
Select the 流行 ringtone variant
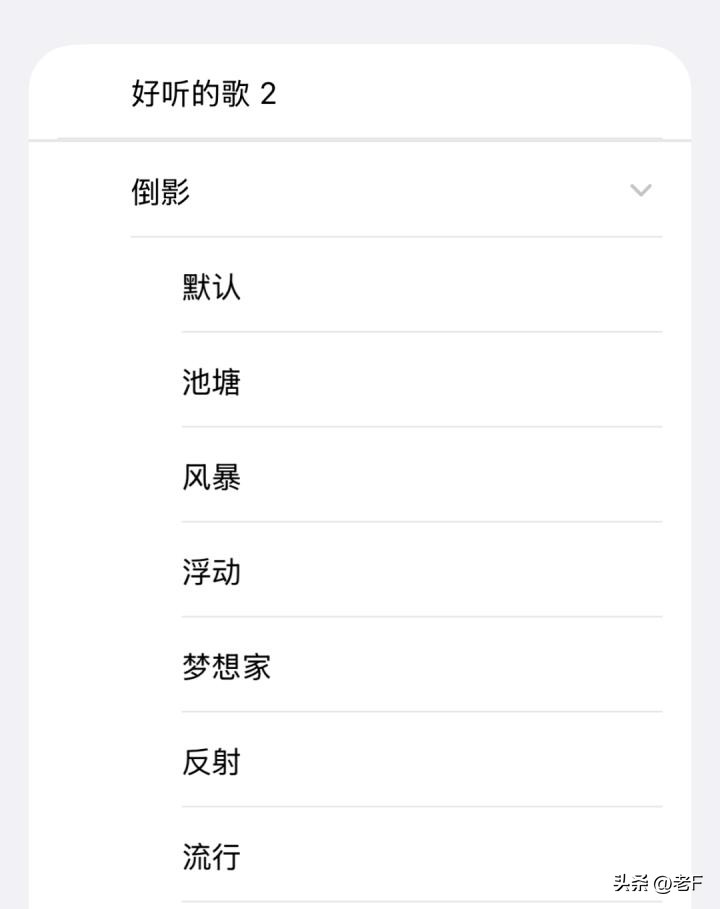pos(212,856)
